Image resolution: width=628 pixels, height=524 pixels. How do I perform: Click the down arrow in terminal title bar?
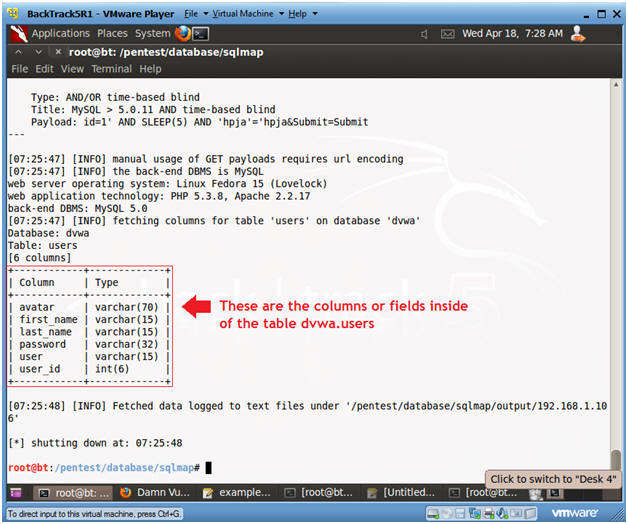(38, 52)
